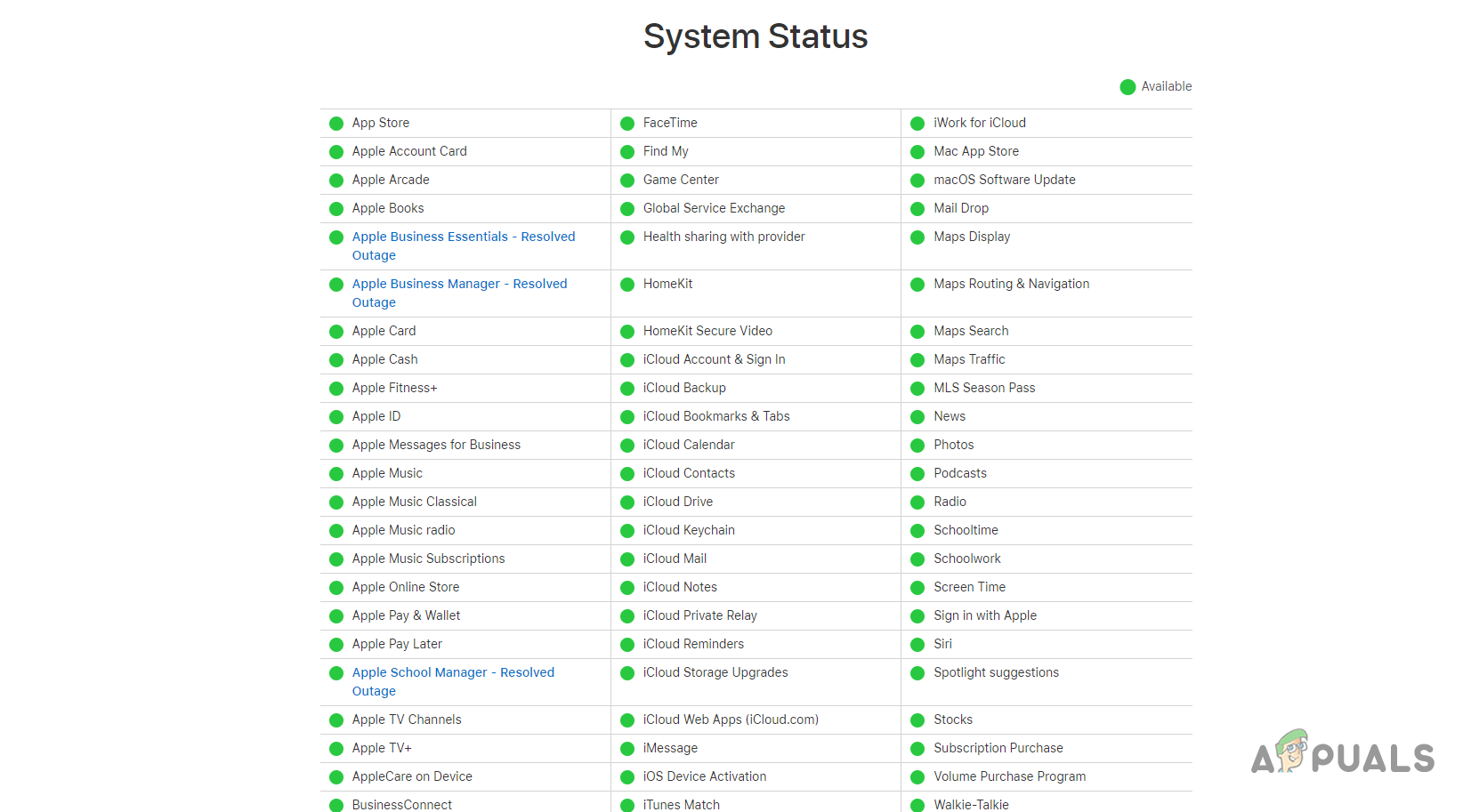Click the iOS Device Activation status dot

click(x=627, y=776)
